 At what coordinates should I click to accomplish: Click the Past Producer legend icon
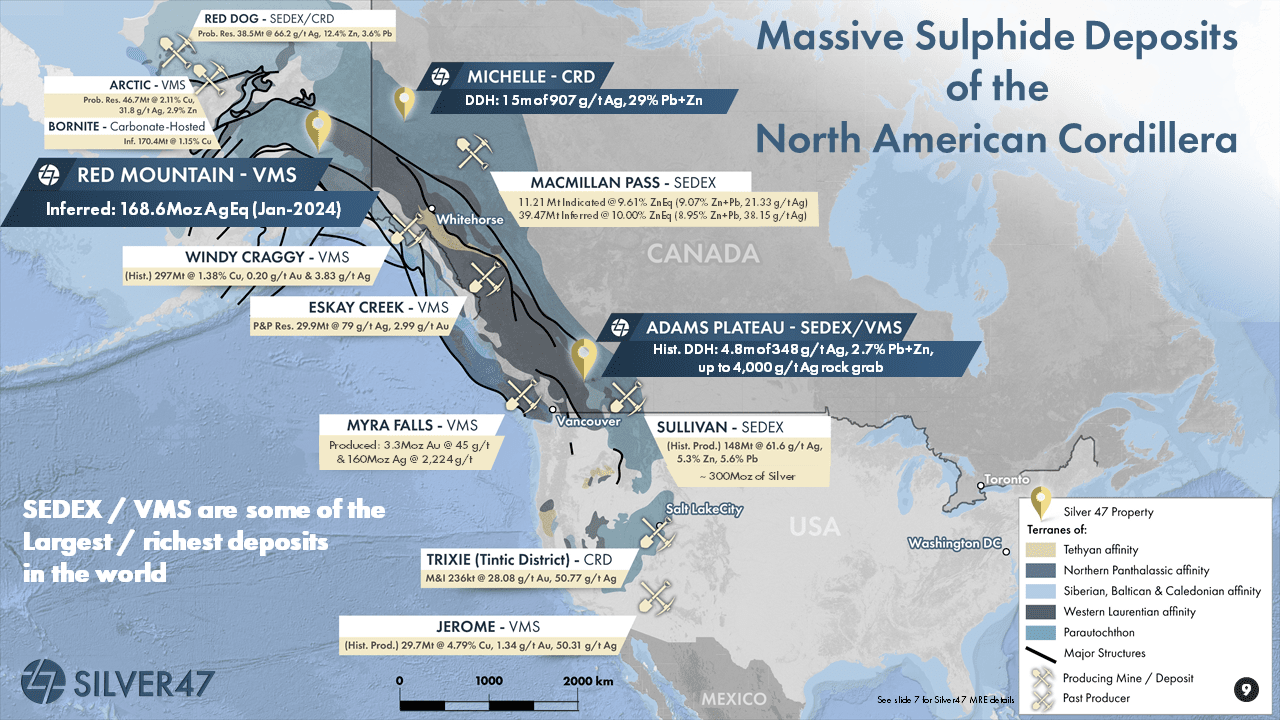(x=1042, y=699)
